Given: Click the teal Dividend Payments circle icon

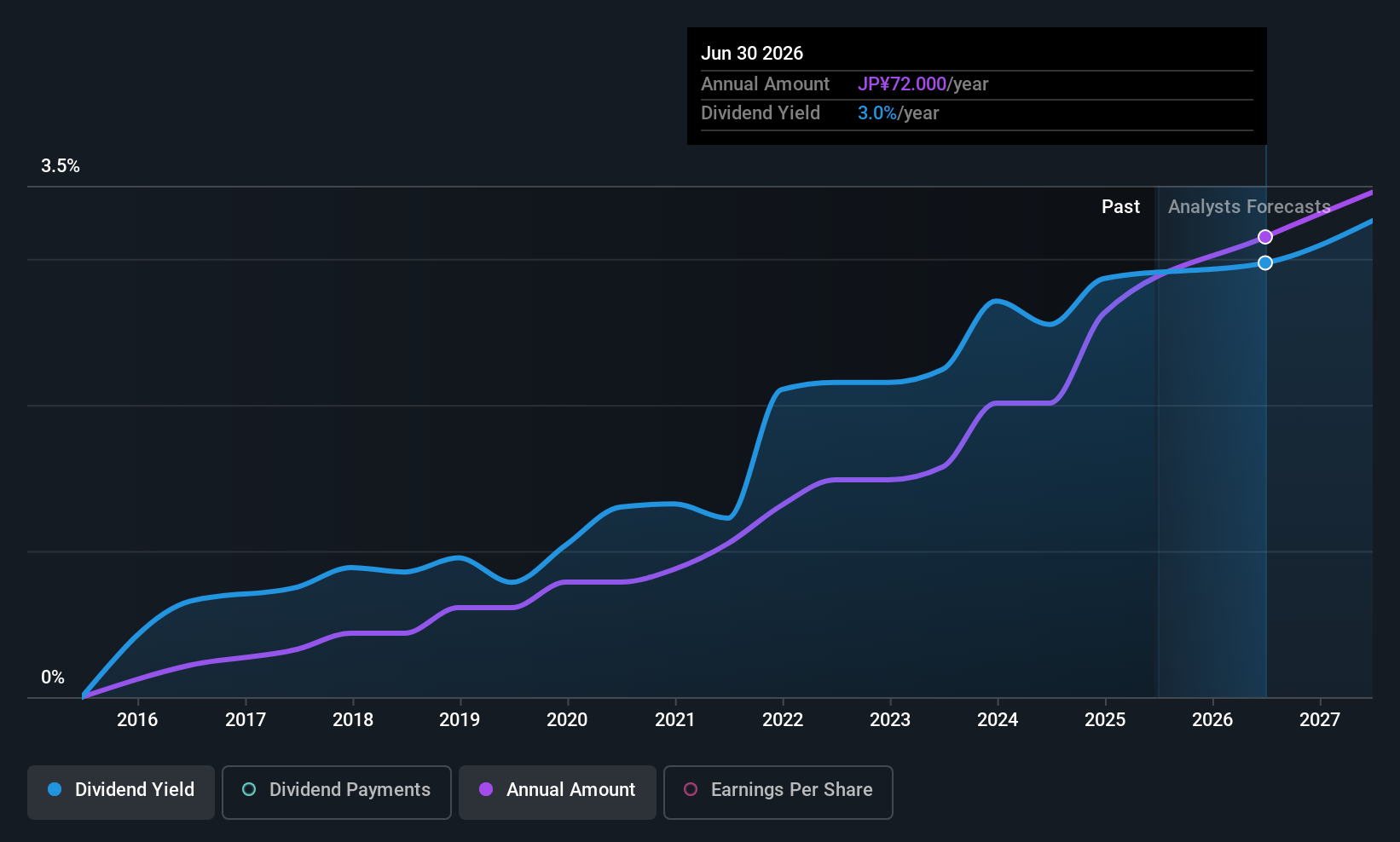Looking at the screenshot, I should (249, 789).
